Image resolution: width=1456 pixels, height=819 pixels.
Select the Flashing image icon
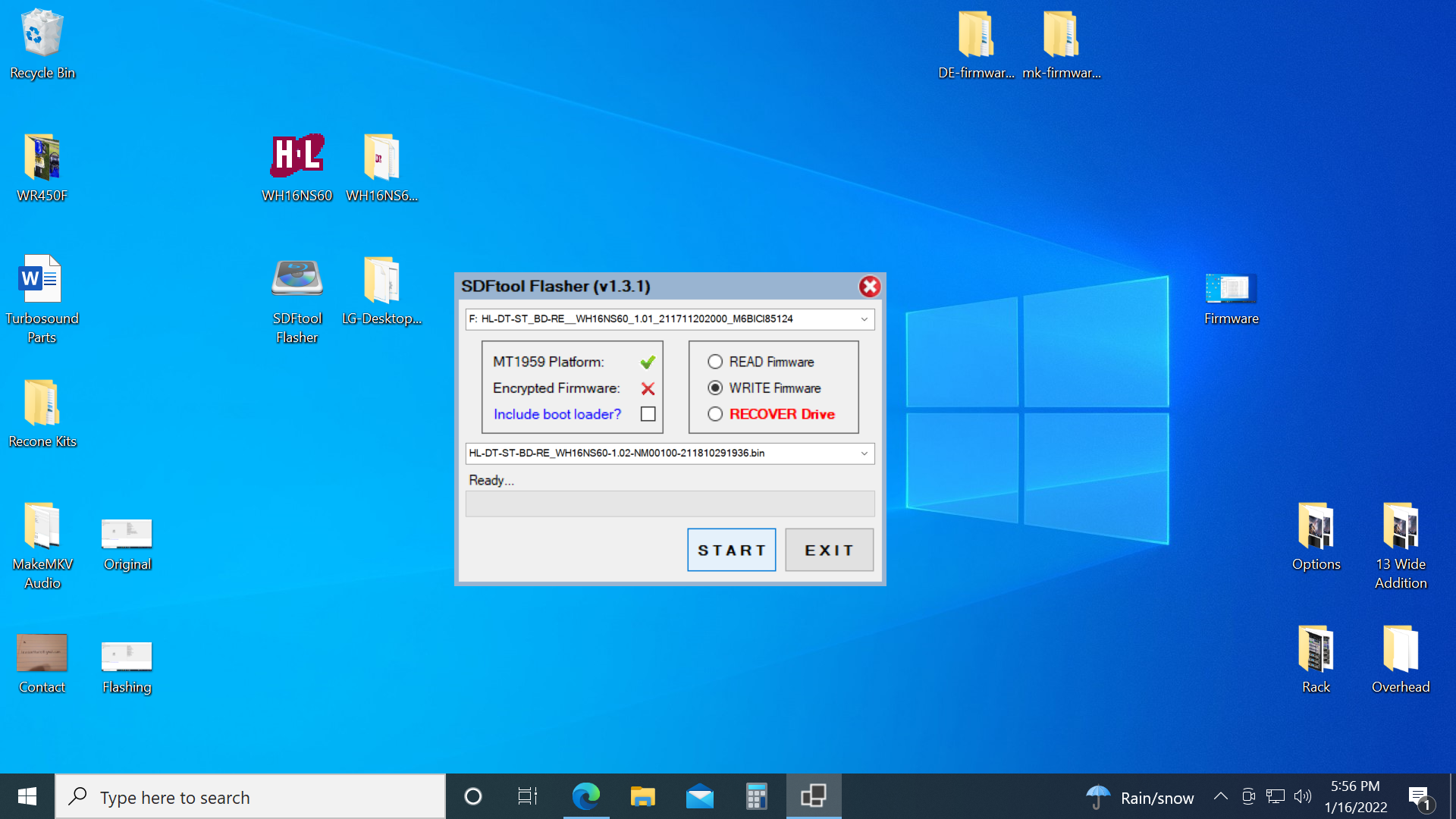pyautogui.click(x=127, y=667)
